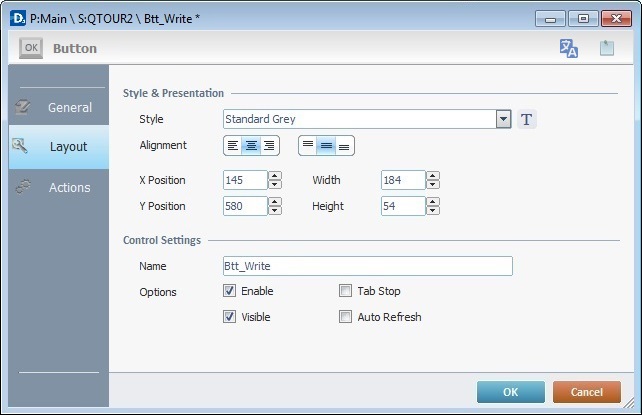Enable the Auto Refresh checkbox
Screen dimensions: 642x415
(345, 317)
